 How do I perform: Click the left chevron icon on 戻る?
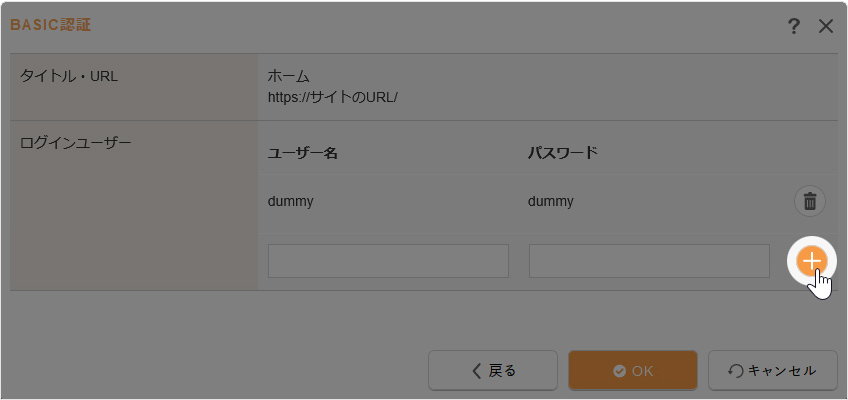[477, 371]
